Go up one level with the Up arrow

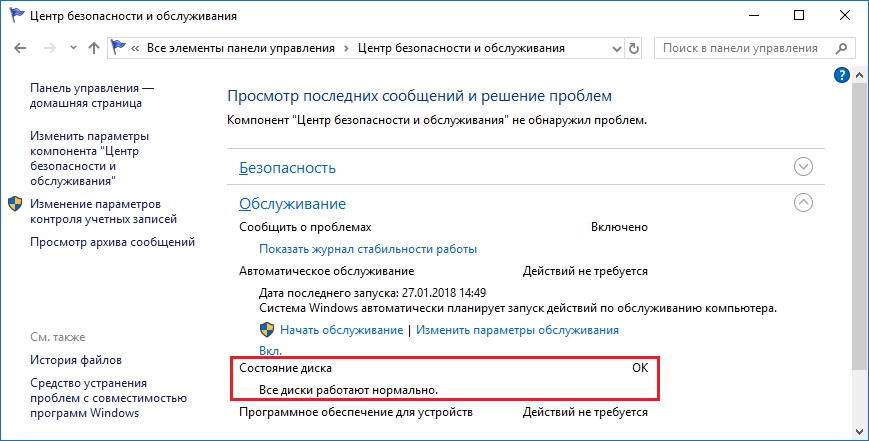[94, 48]
